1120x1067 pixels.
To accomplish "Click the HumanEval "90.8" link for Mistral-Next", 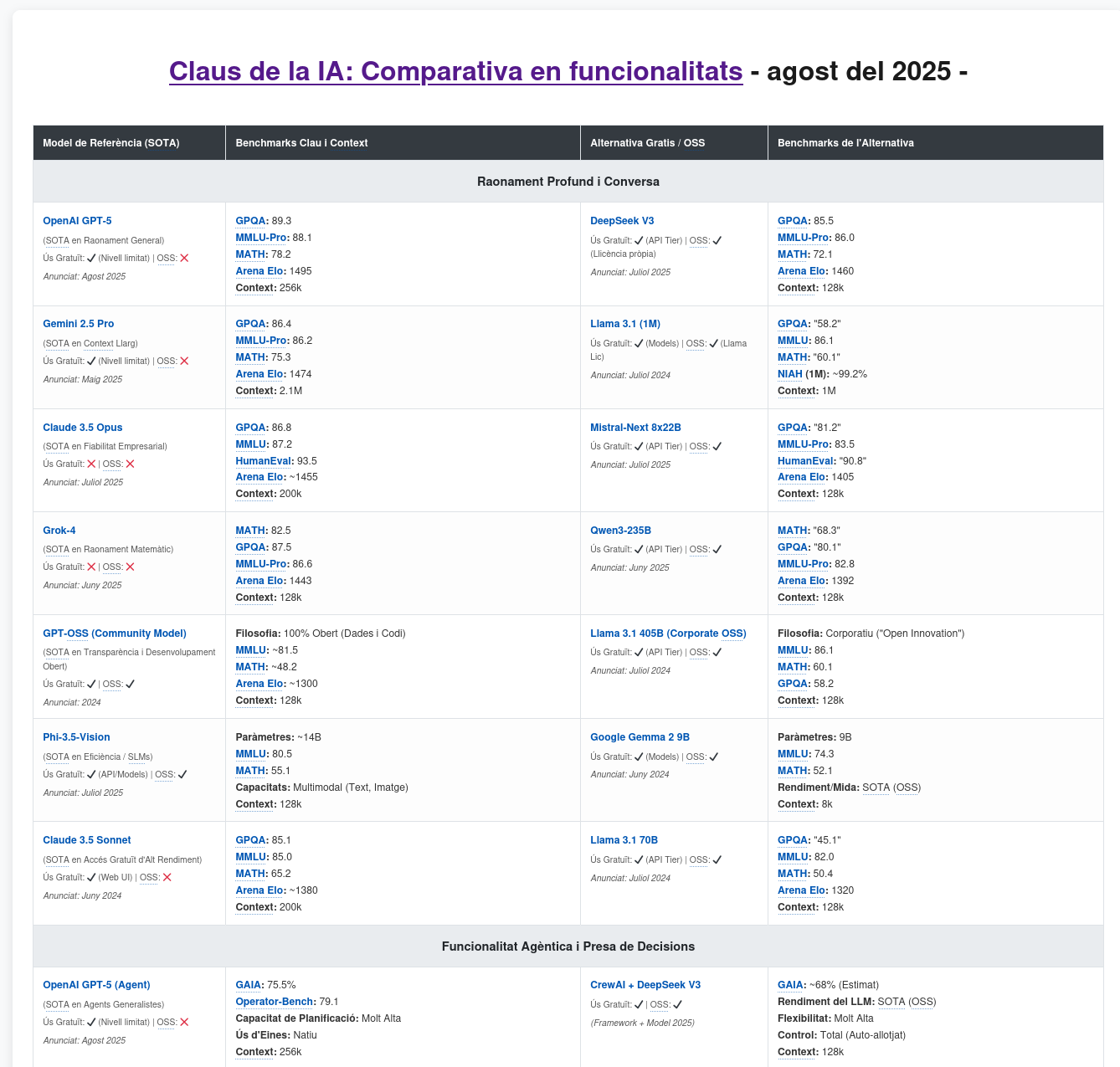I will pos(805,461).
